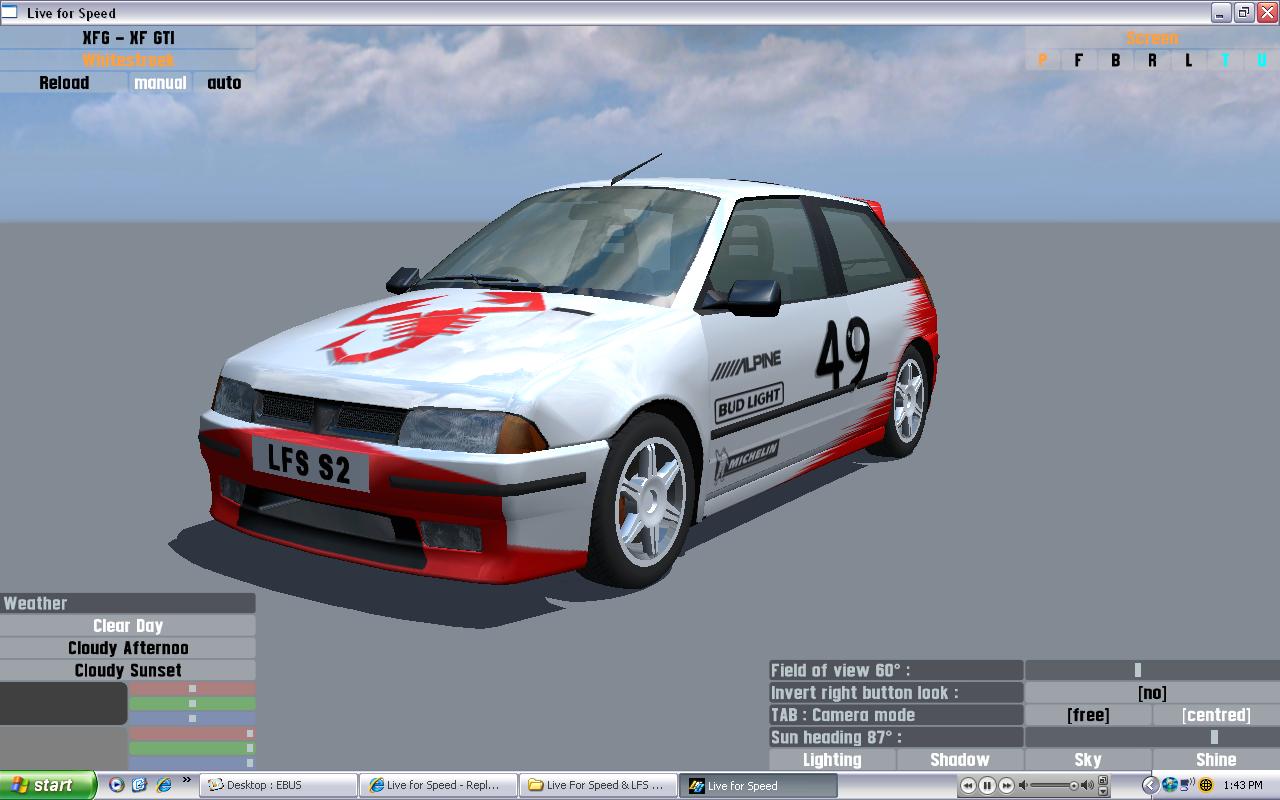
Task: Select the B view button
Action: 1115,60
